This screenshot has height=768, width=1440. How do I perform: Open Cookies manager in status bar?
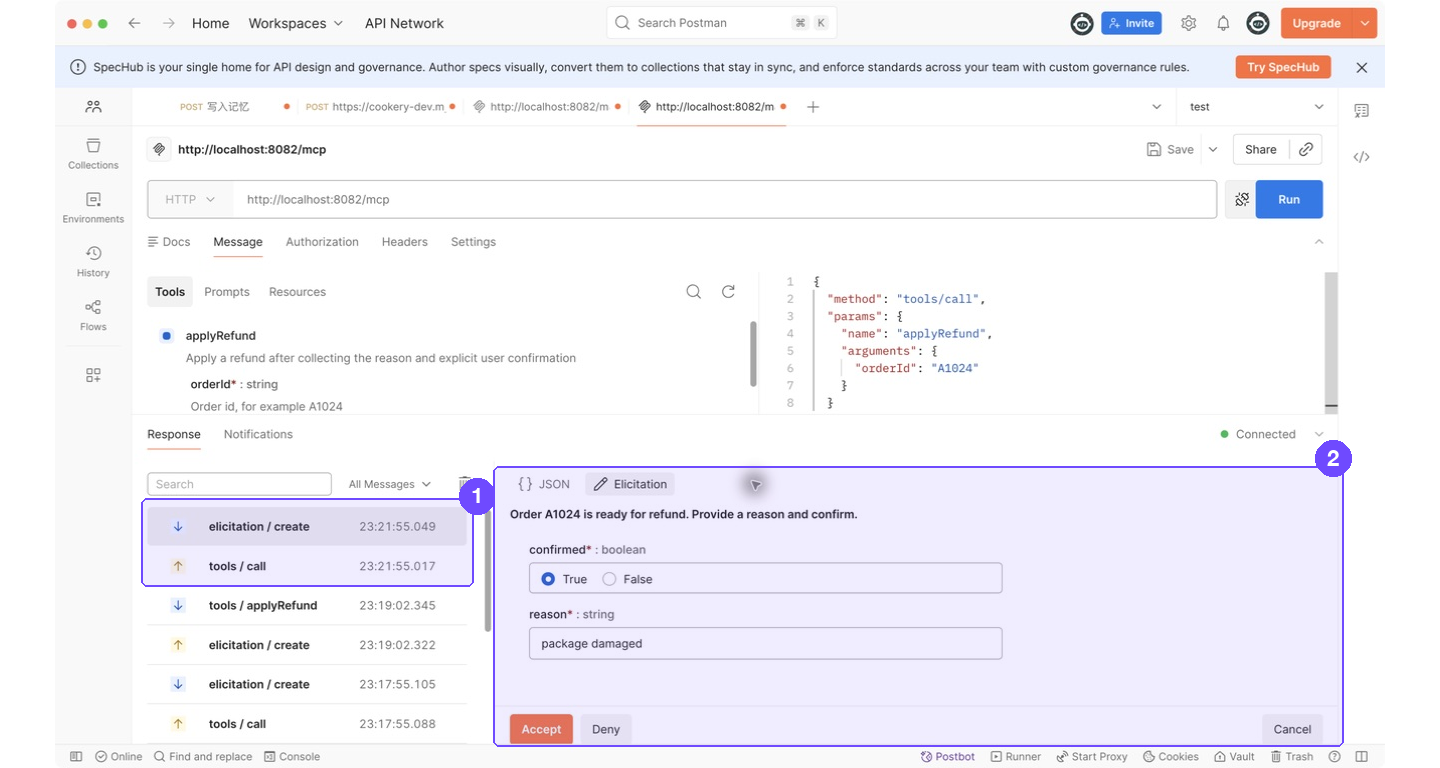pyautogui.click(x=1171, y=757)
